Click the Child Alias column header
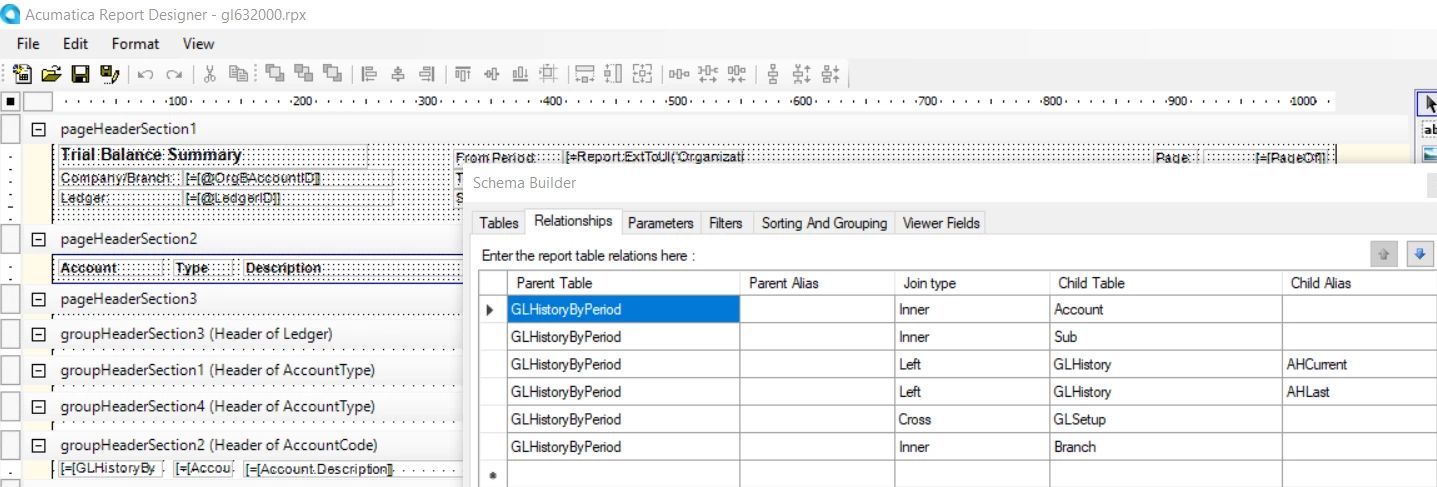 click(x=1360, y=283)
